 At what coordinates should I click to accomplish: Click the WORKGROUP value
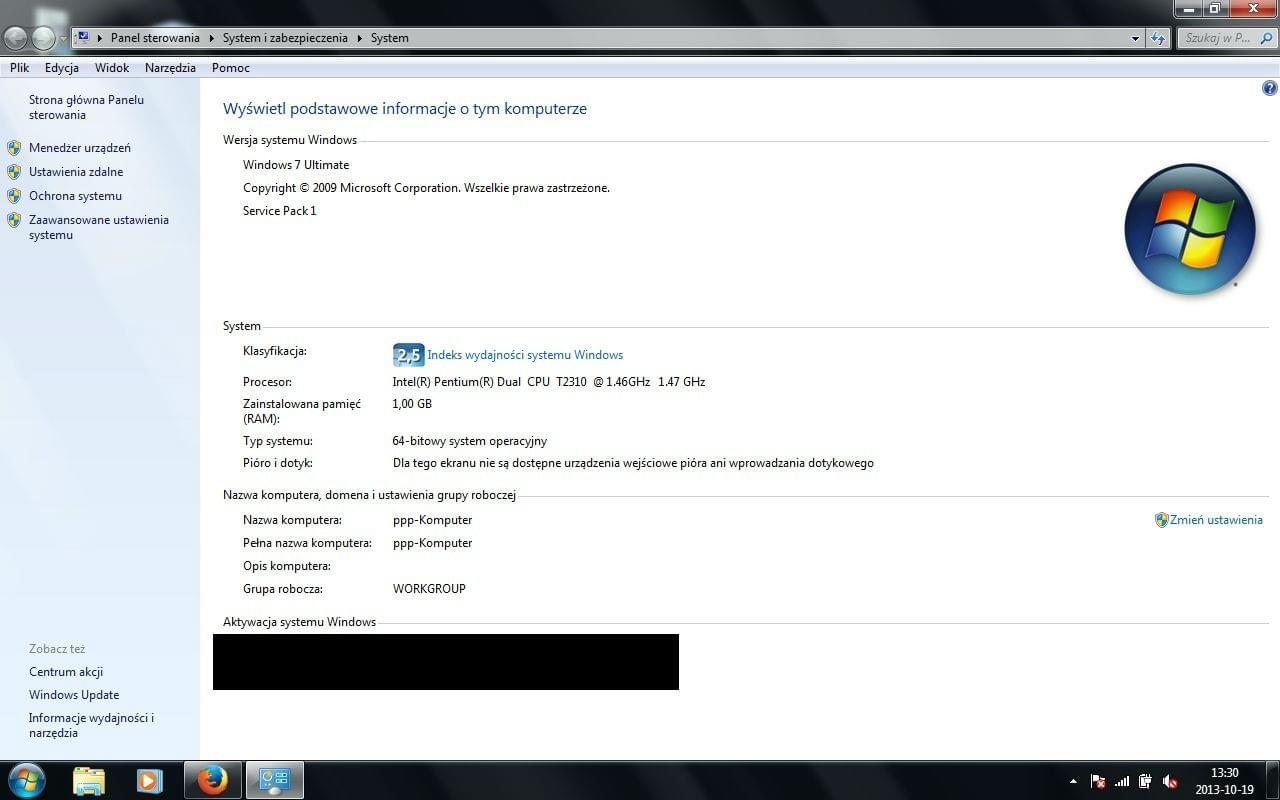click(429, 589)
